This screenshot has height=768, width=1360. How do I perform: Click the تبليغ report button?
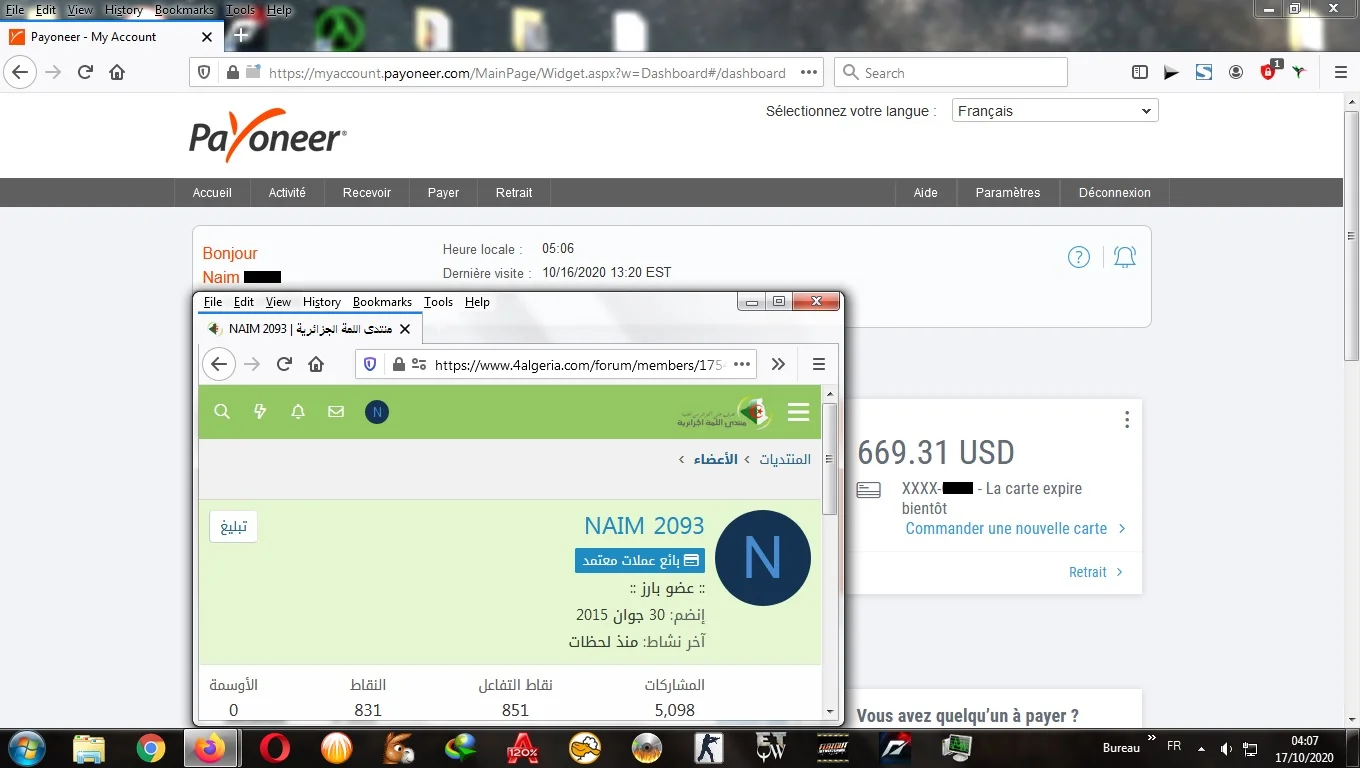tap(233, 527)
